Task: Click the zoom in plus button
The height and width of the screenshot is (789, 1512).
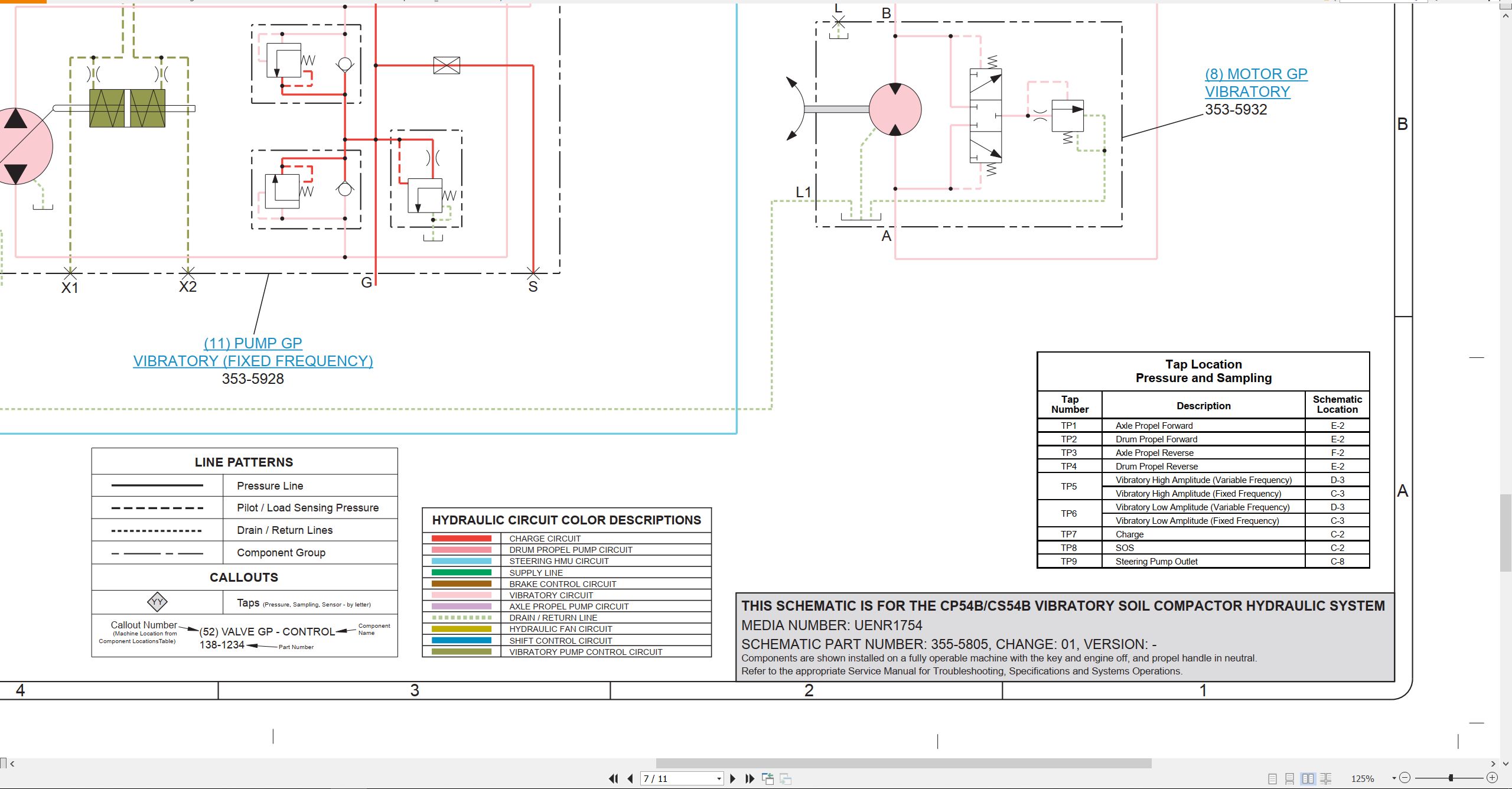Action: click(x=1493, y=778)
